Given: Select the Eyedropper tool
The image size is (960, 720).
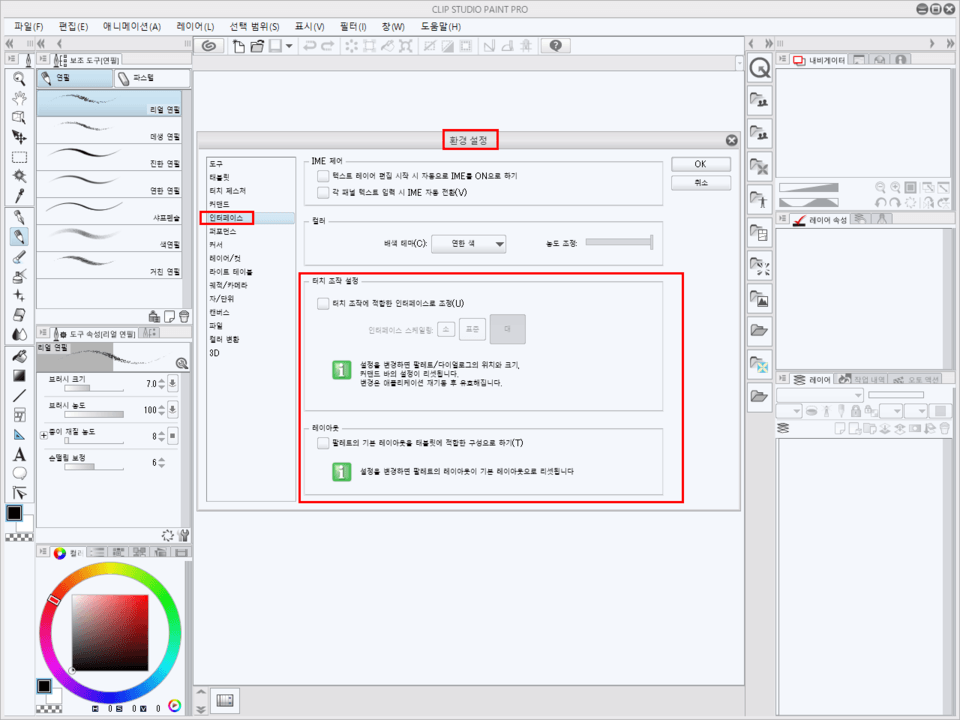Looking at the screenshot, I should pyautogui.click(x=19, y=196).
